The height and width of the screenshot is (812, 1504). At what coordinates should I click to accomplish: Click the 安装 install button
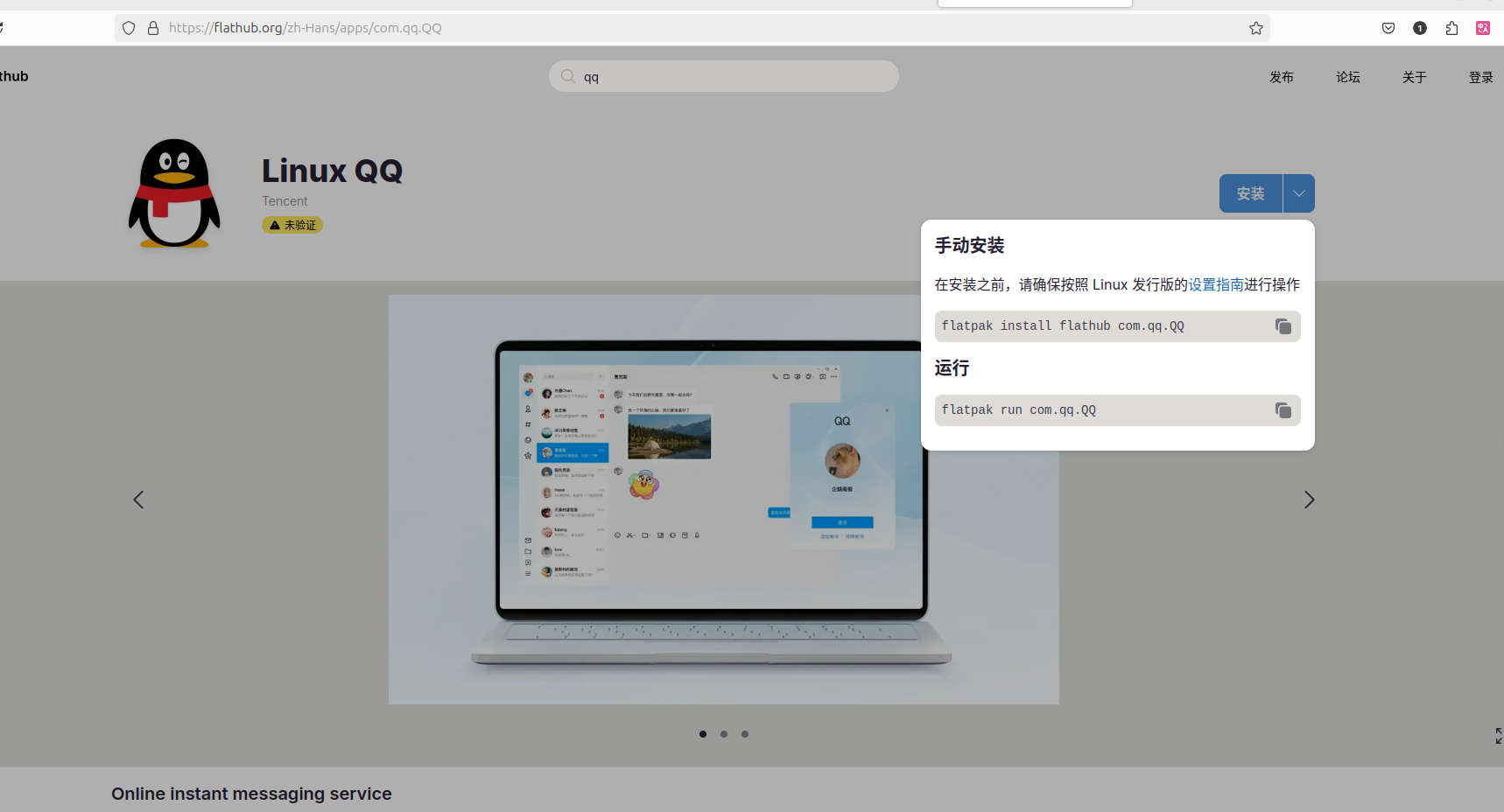click(x=1251, y=193)
